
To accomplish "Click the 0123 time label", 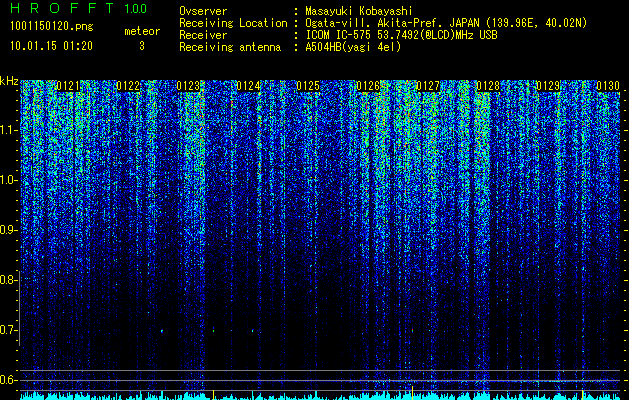I will click(x=188, y=86).
